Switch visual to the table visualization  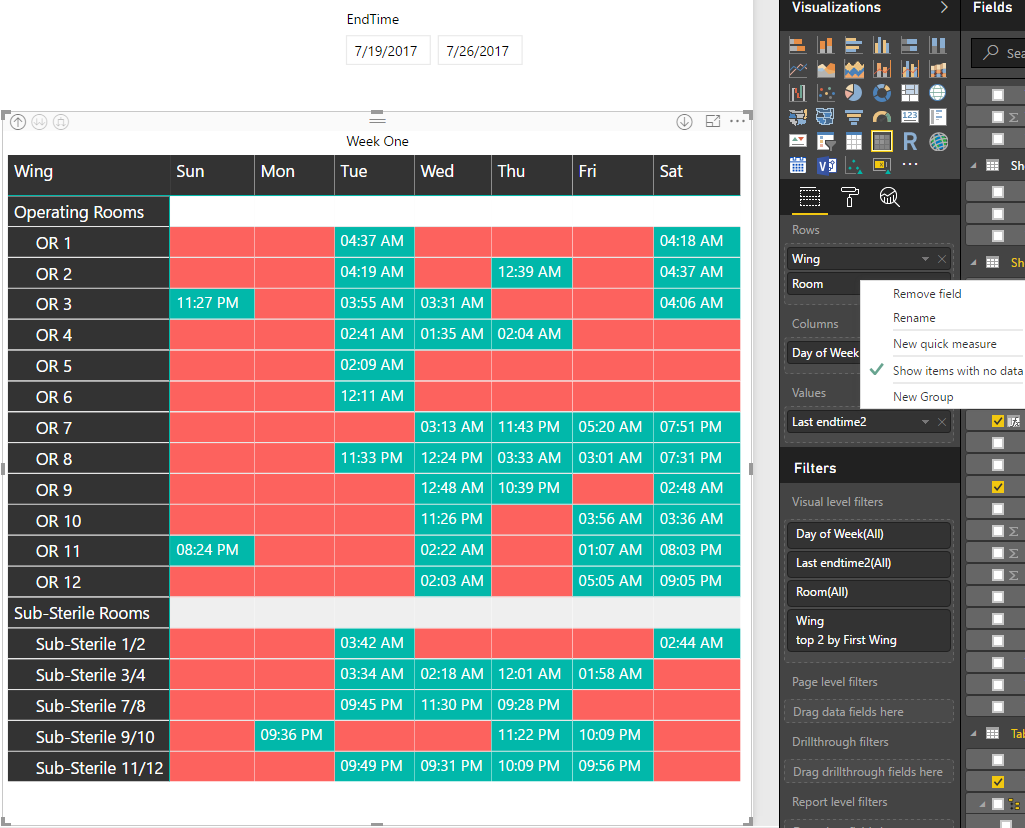[853, 141]
